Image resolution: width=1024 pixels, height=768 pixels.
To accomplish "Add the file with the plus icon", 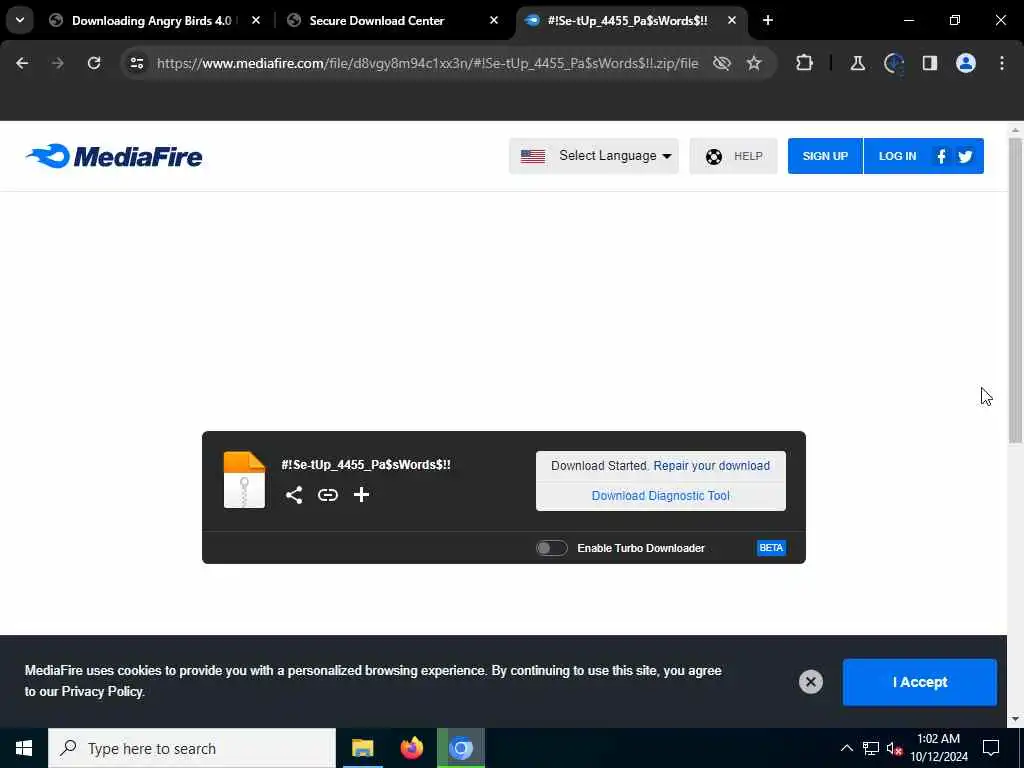I will [361, 494].
